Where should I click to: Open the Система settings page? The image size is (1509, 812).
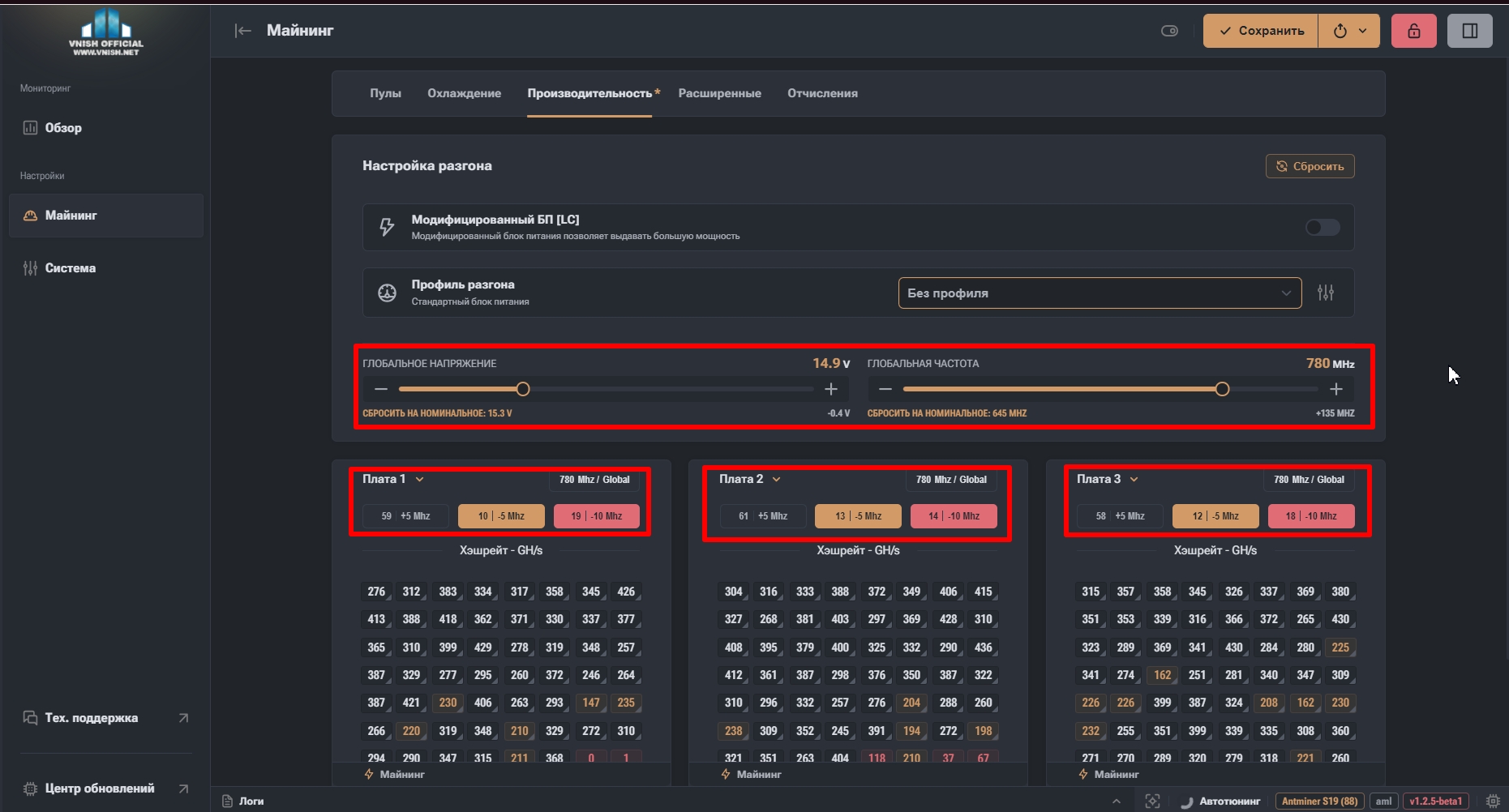[x=106, y=268]
